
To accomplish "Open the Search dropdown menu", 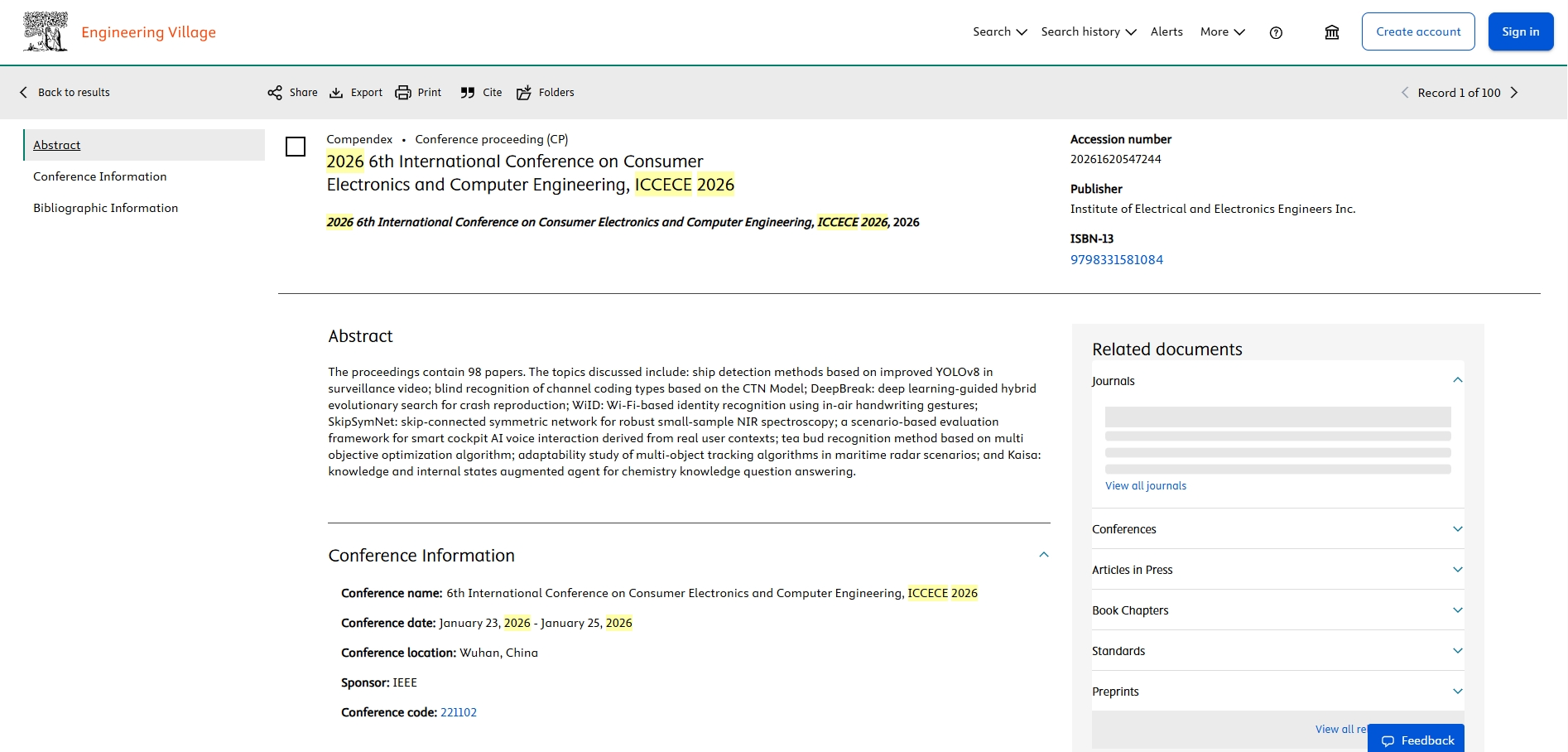I will (x=1000, y=31).
